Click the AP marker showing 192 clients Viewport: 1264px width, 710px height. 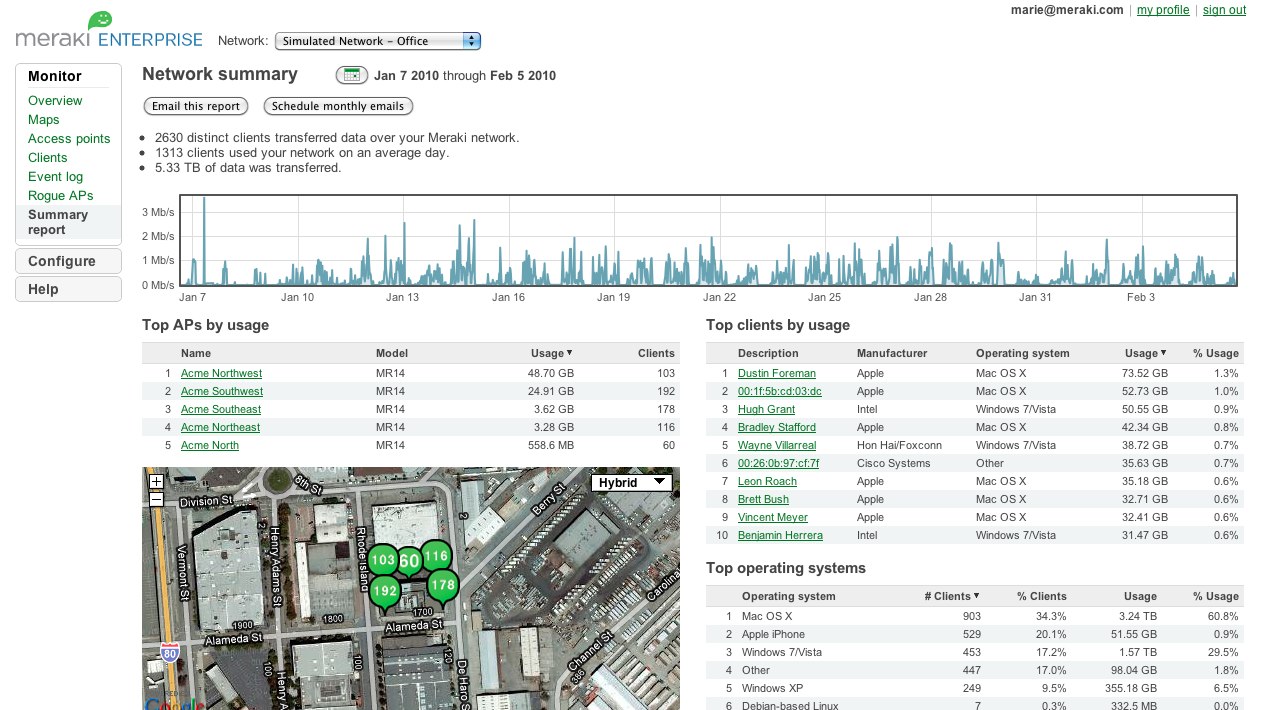384,592
